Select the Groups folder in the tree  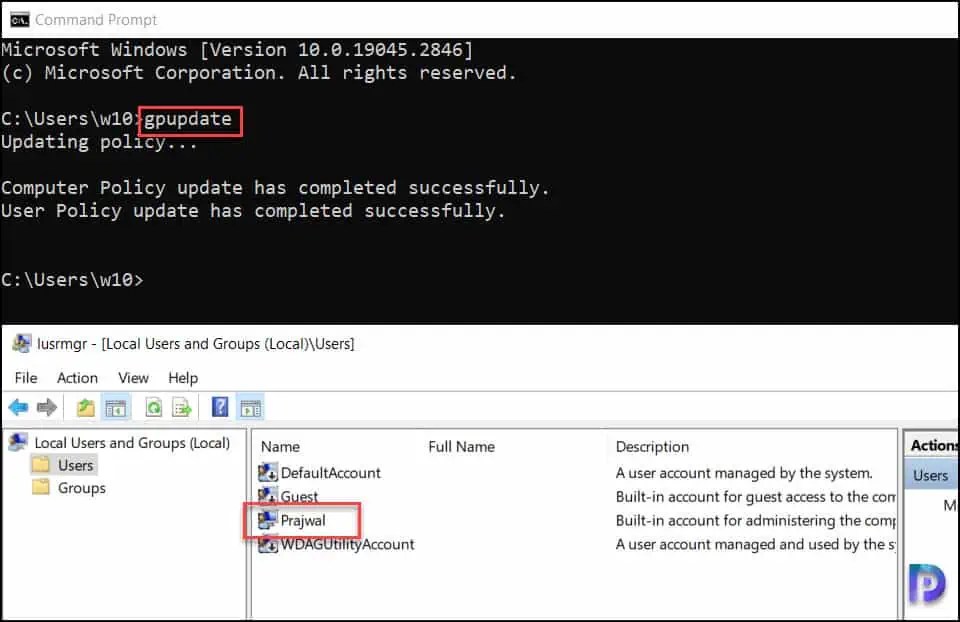77,488
